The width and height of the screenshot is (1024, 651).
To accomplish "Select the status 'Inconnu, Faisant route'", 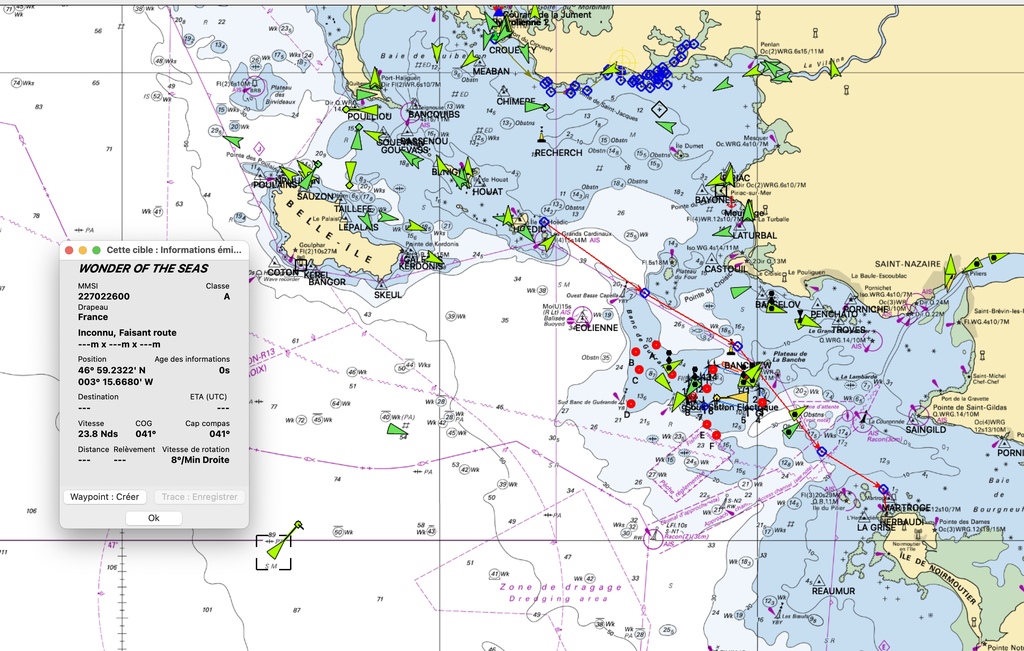I will pyautogui.click(x=127, y=333).
